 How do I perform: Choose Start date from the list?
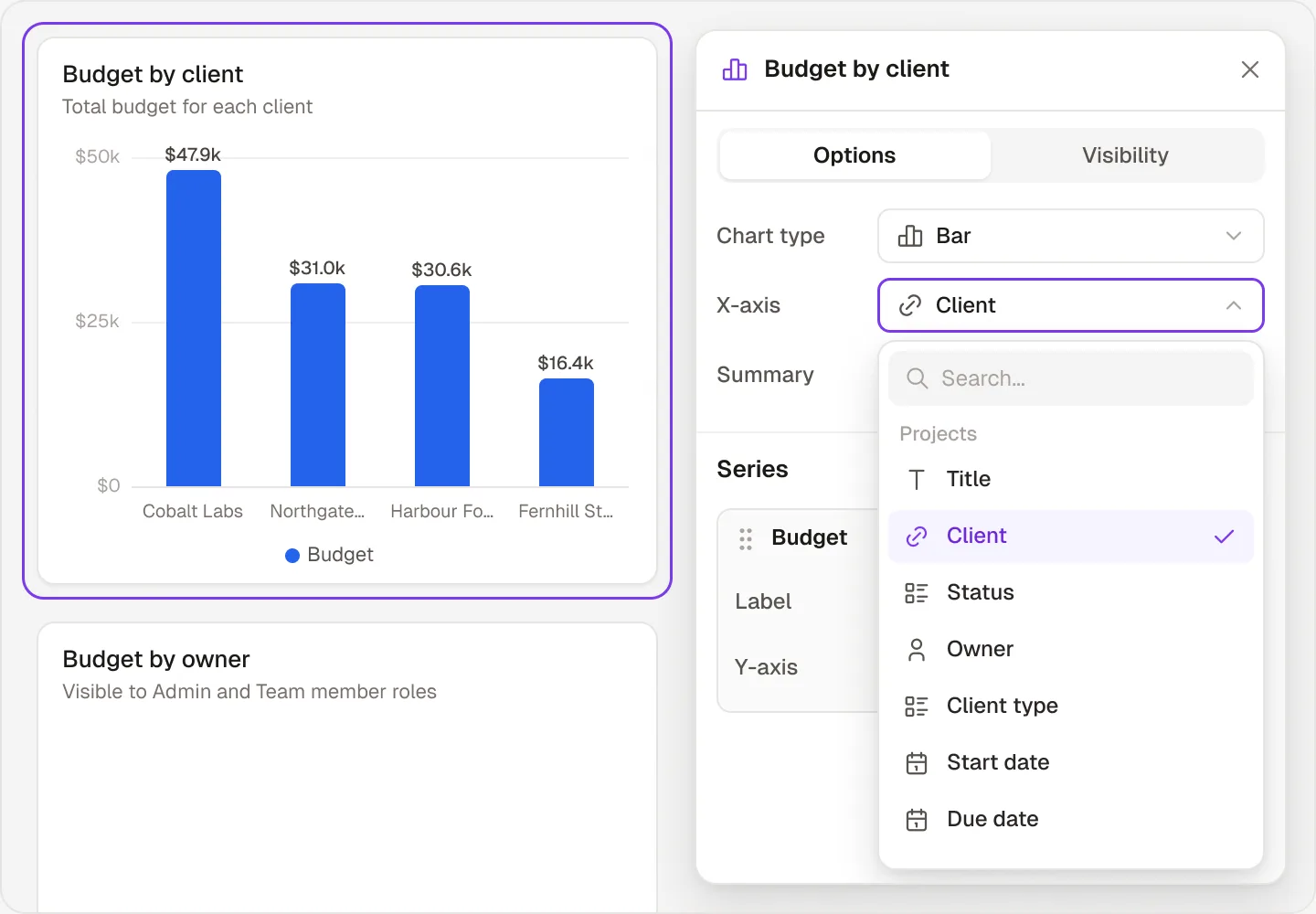point(1070,762)
